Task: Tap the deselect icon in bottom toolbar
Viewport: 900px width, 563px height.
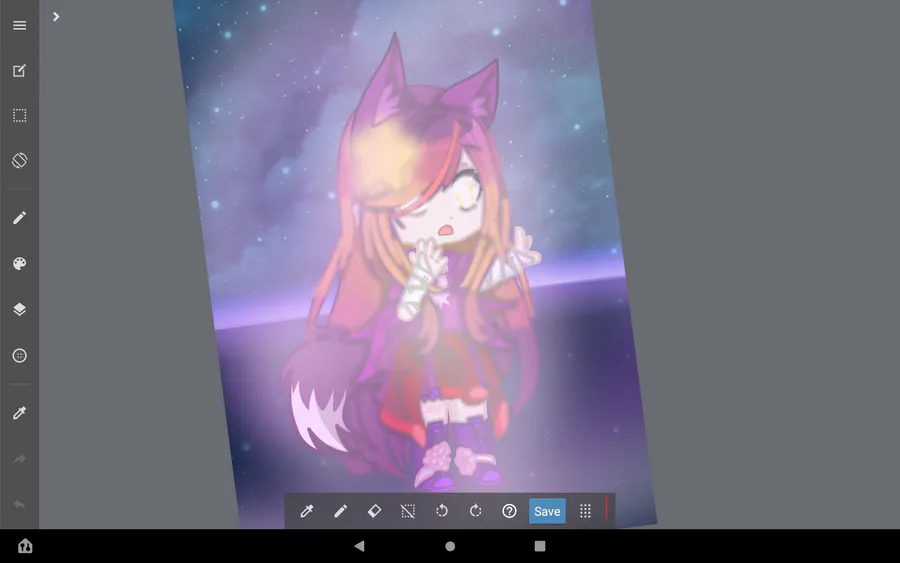Action: (x=408, y=511)
